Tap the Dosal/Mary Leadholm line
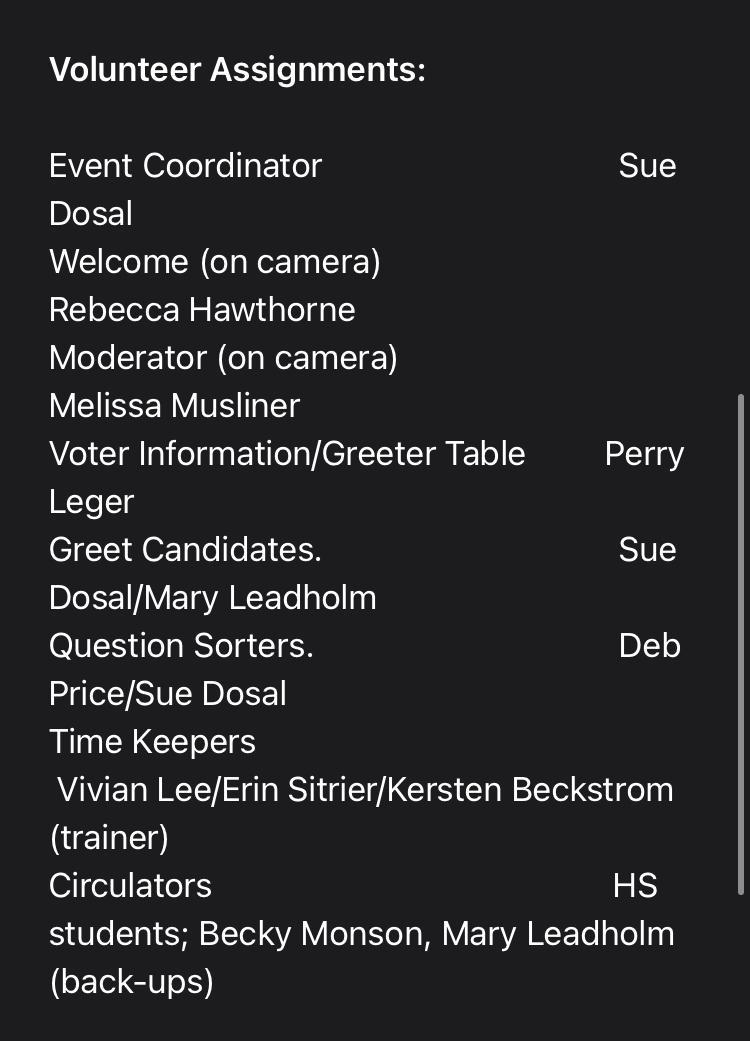The width and height of the screenshot is (750, 1041). [213, 597]
